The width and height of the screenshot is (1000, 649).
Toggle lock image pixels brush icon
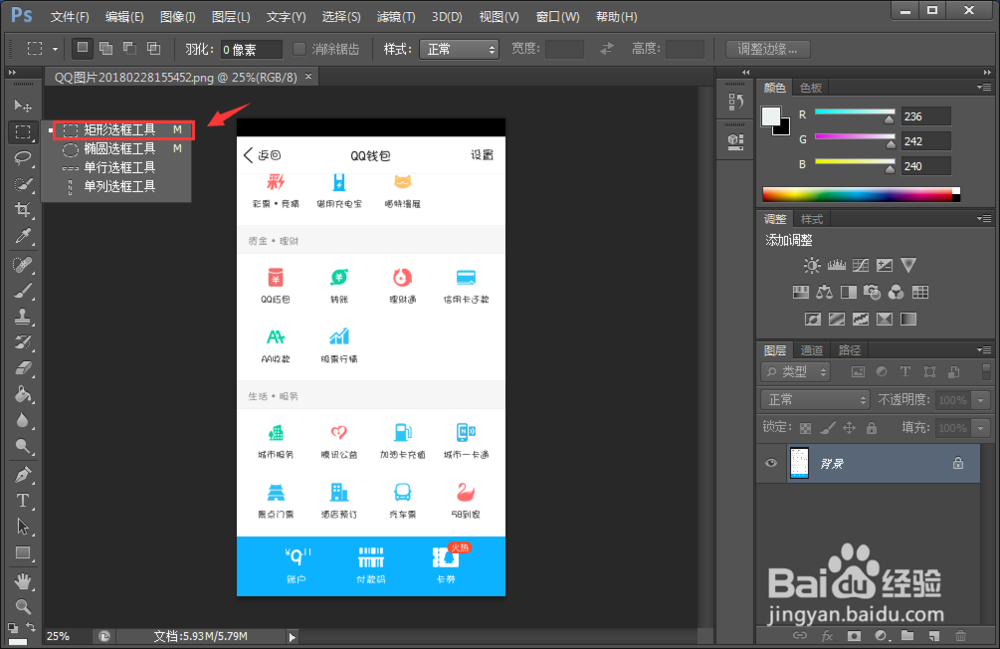[828, 428]
